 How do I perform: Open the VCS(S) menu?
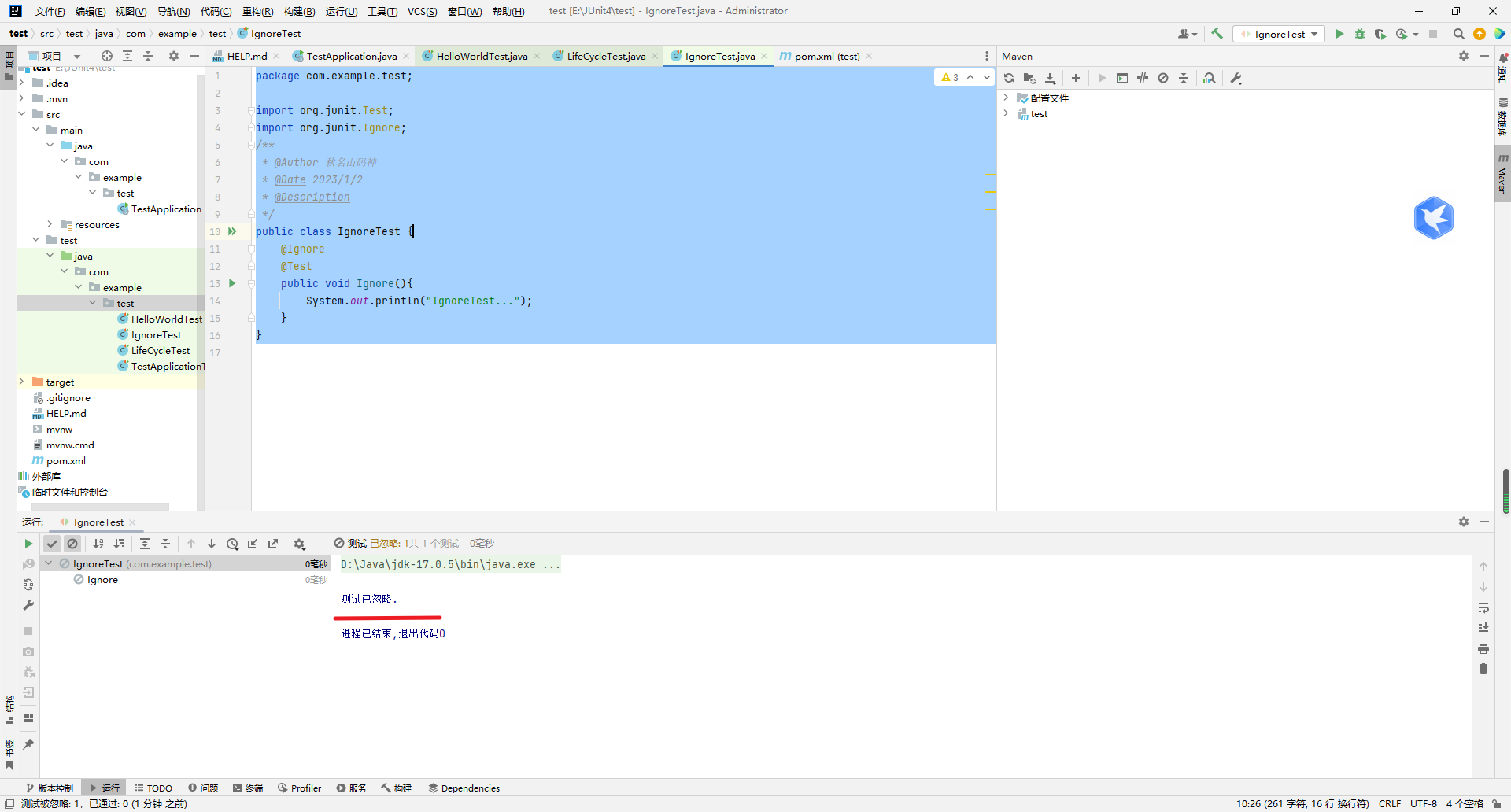(x=423, y=11)
